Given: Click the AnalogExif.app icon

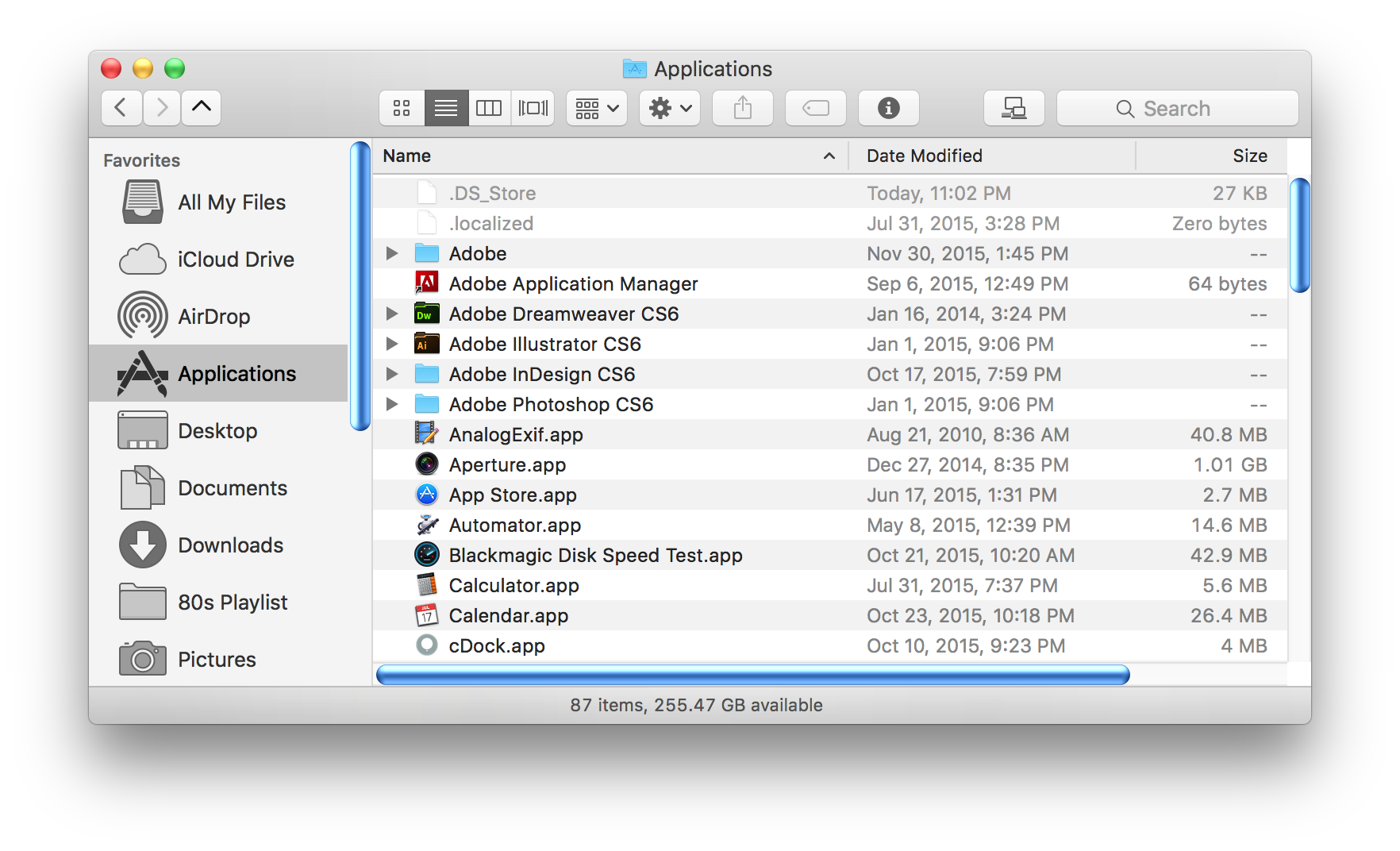Looking at the screenshot, I should point(427,433).
